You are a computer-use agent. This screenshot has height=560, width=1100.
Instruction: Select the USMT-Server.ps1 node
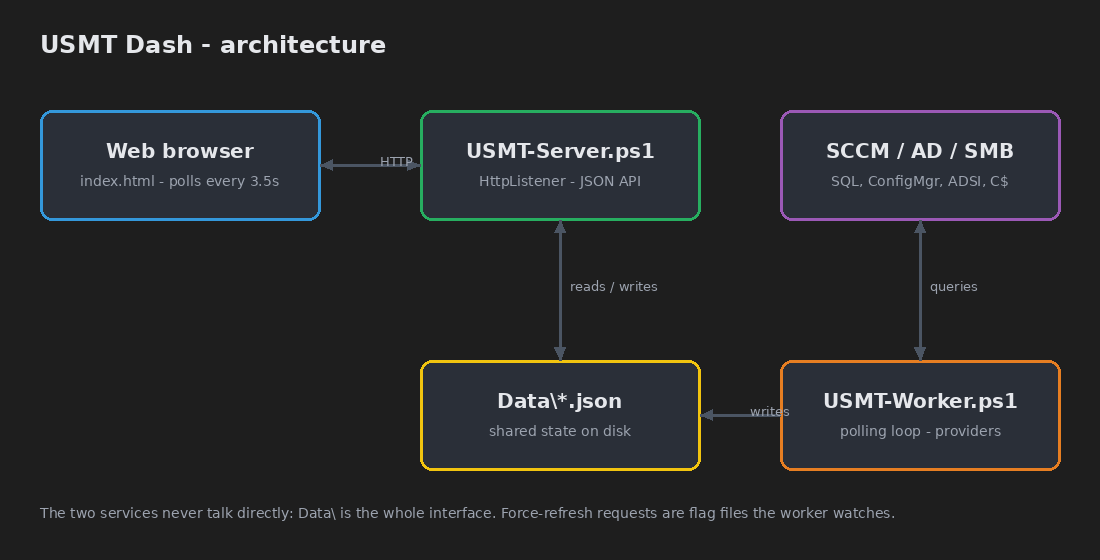point(560,166)
